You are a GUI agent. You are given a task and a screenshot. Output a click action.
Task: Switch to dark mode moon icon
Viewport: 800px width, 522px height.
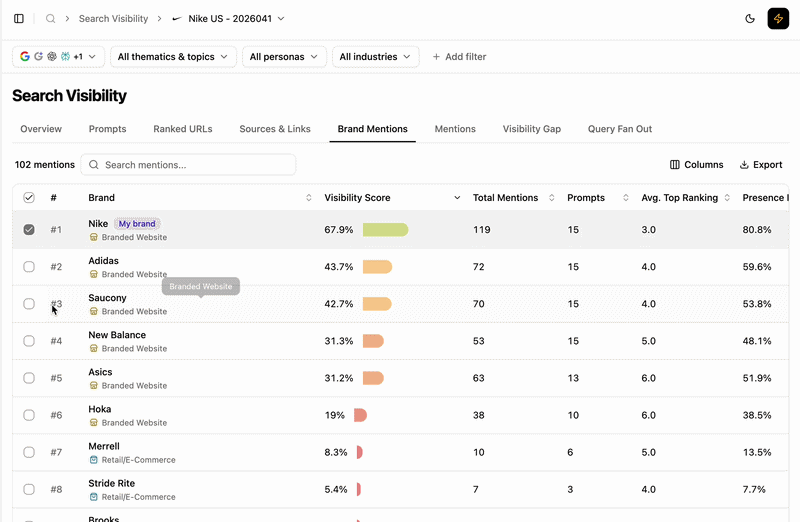tap(750, 18)
